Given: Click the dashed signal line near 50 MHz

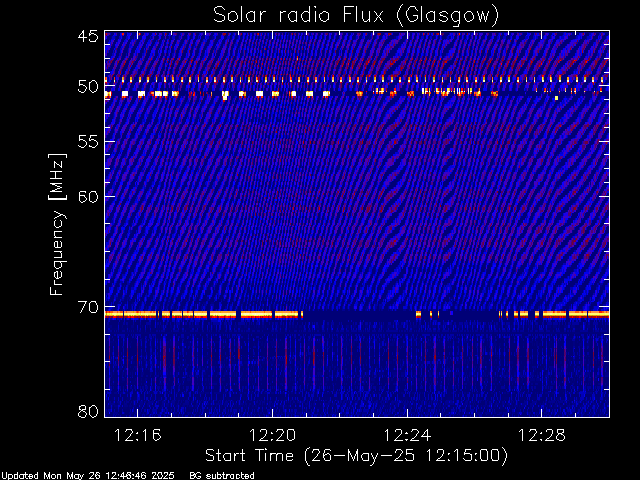Looking at the screenshot, I should 357,79.
